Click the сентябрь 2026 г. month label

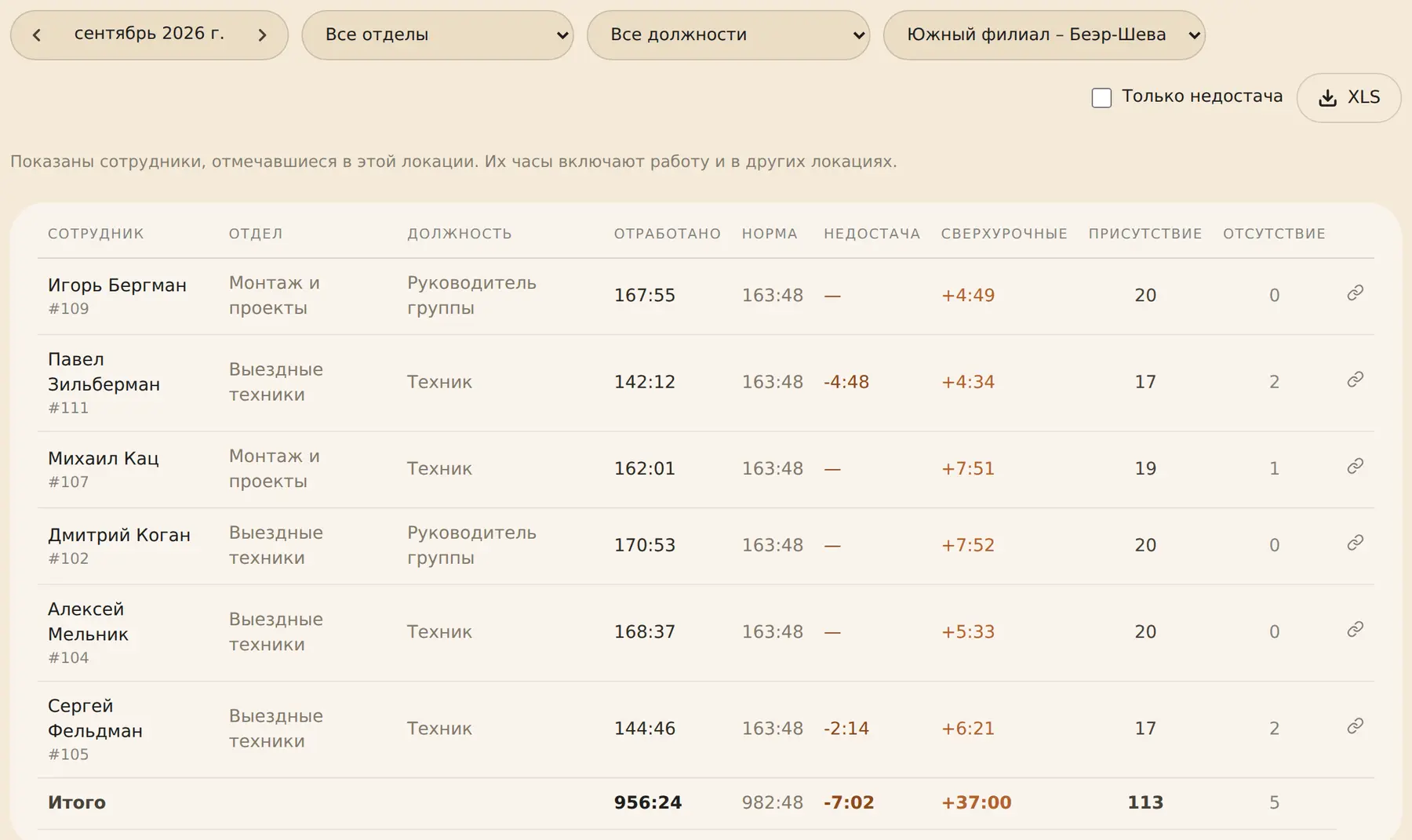pyautogui.click(x=149, y=33)
